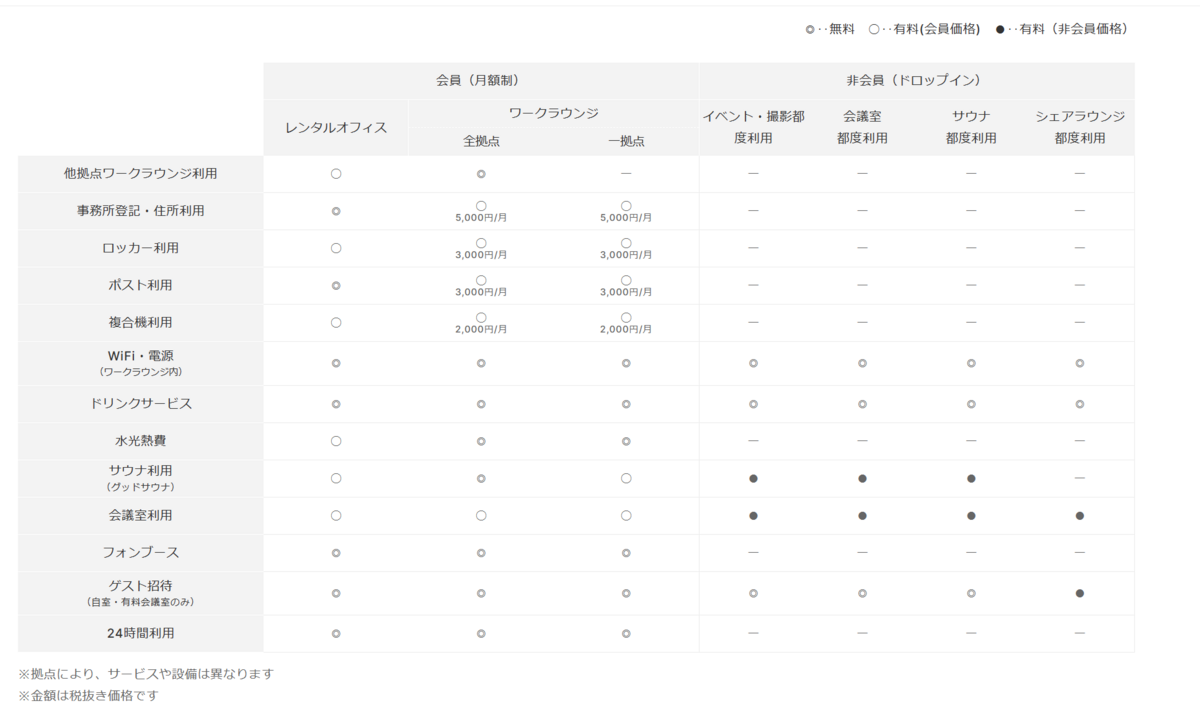Screen dimensions: 1200x714
Task: Click the 水光熱費 row label
Action: coord(140,441)
